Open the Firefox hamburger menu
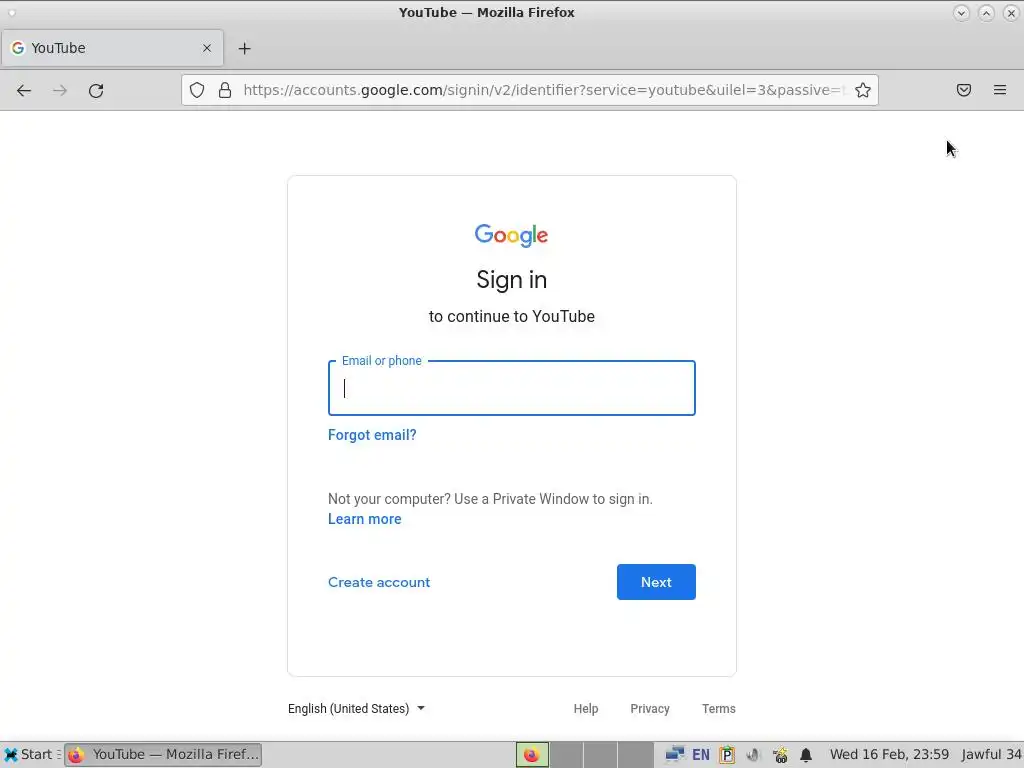 [x=1000, y=90]
